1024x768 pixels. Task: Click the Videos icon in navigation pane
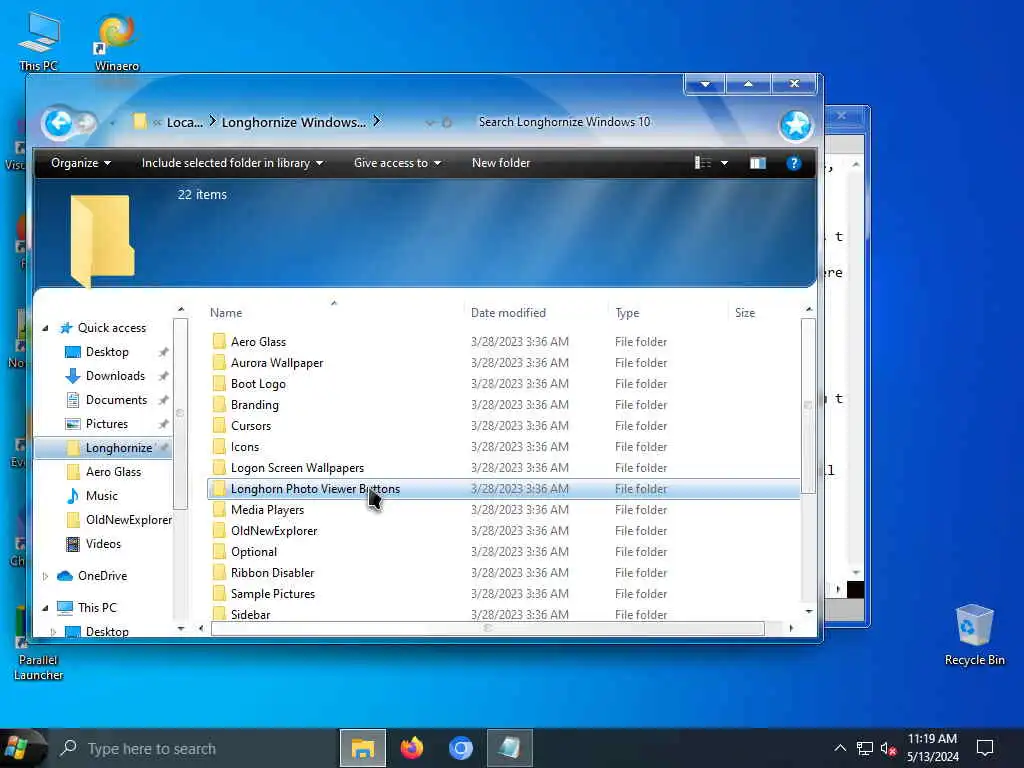(x=72, y=544)
